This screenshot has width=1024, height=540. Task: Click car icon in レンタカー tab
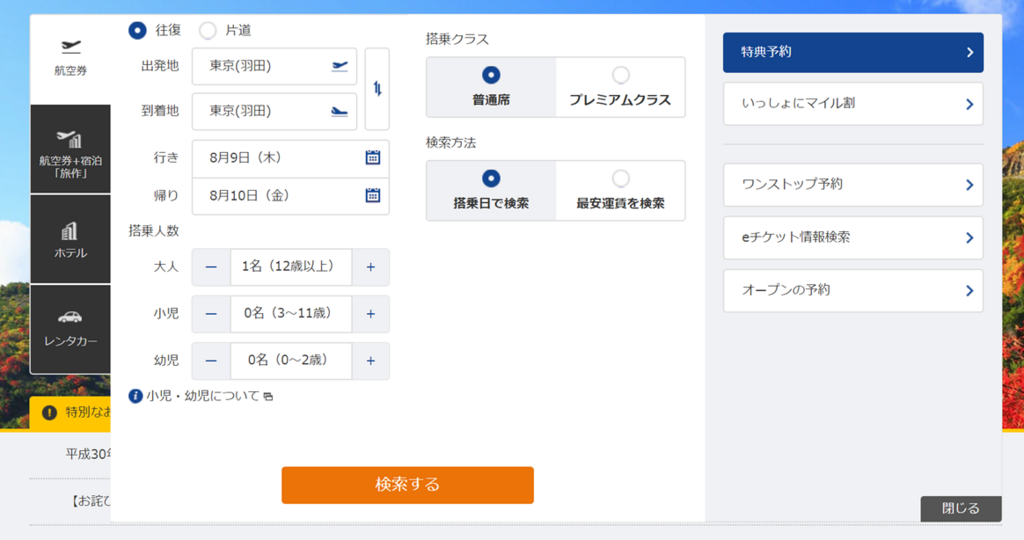[70, 317]
